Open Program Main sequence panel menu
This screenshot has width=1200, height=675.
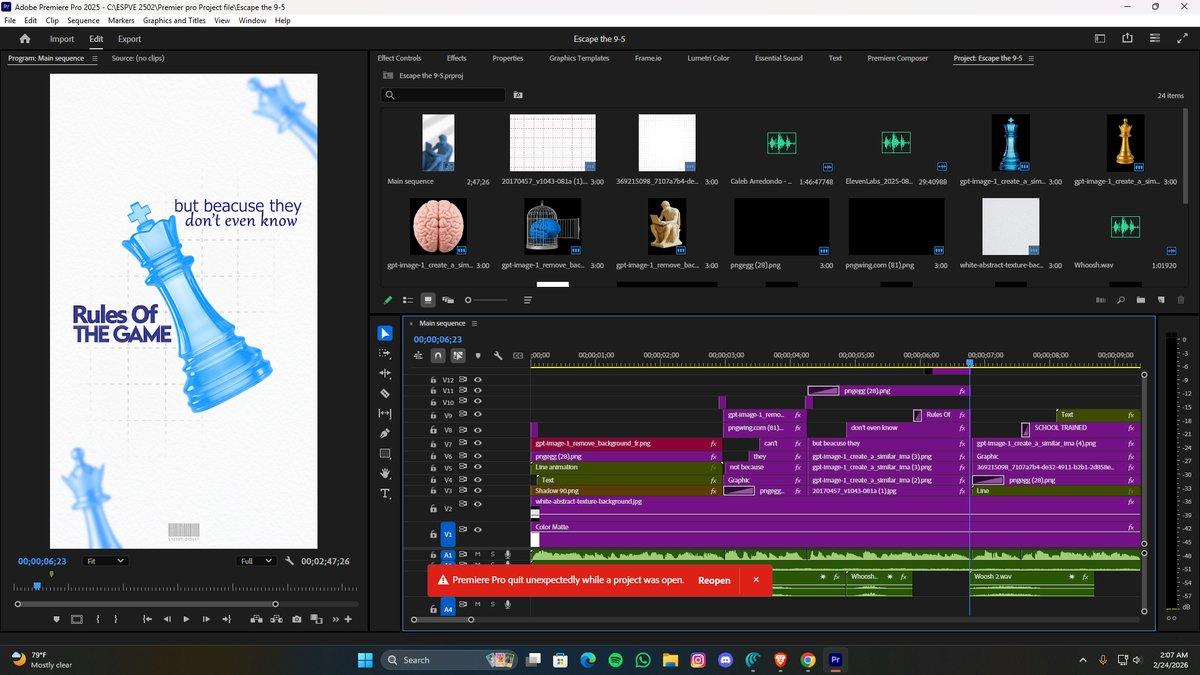(x=95, y=58)
